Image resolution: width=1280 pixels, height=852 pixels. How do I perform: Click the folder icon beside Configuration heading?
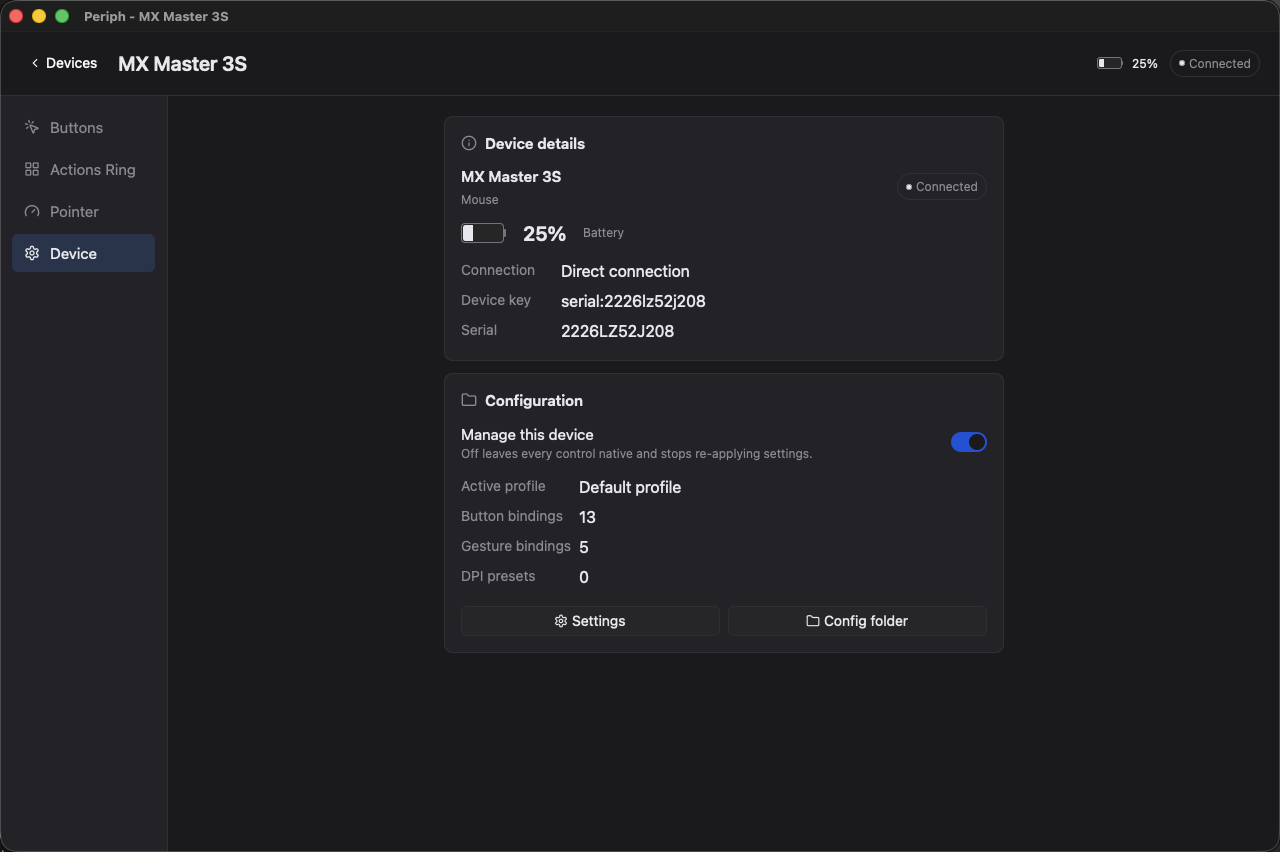coord(469,400)
